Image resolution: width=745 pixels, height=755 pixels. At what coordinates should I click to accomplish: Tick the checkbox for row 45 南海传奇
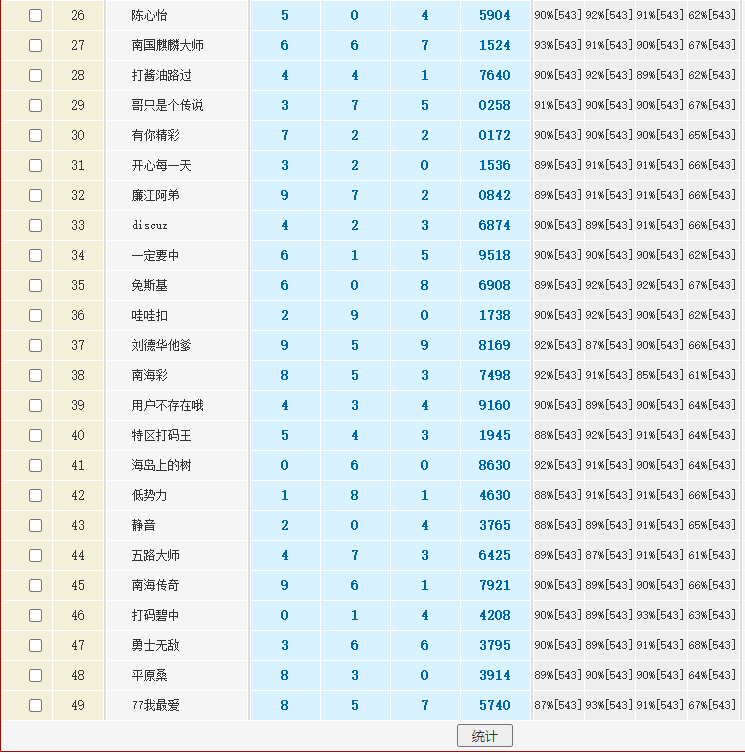point(35,586)
